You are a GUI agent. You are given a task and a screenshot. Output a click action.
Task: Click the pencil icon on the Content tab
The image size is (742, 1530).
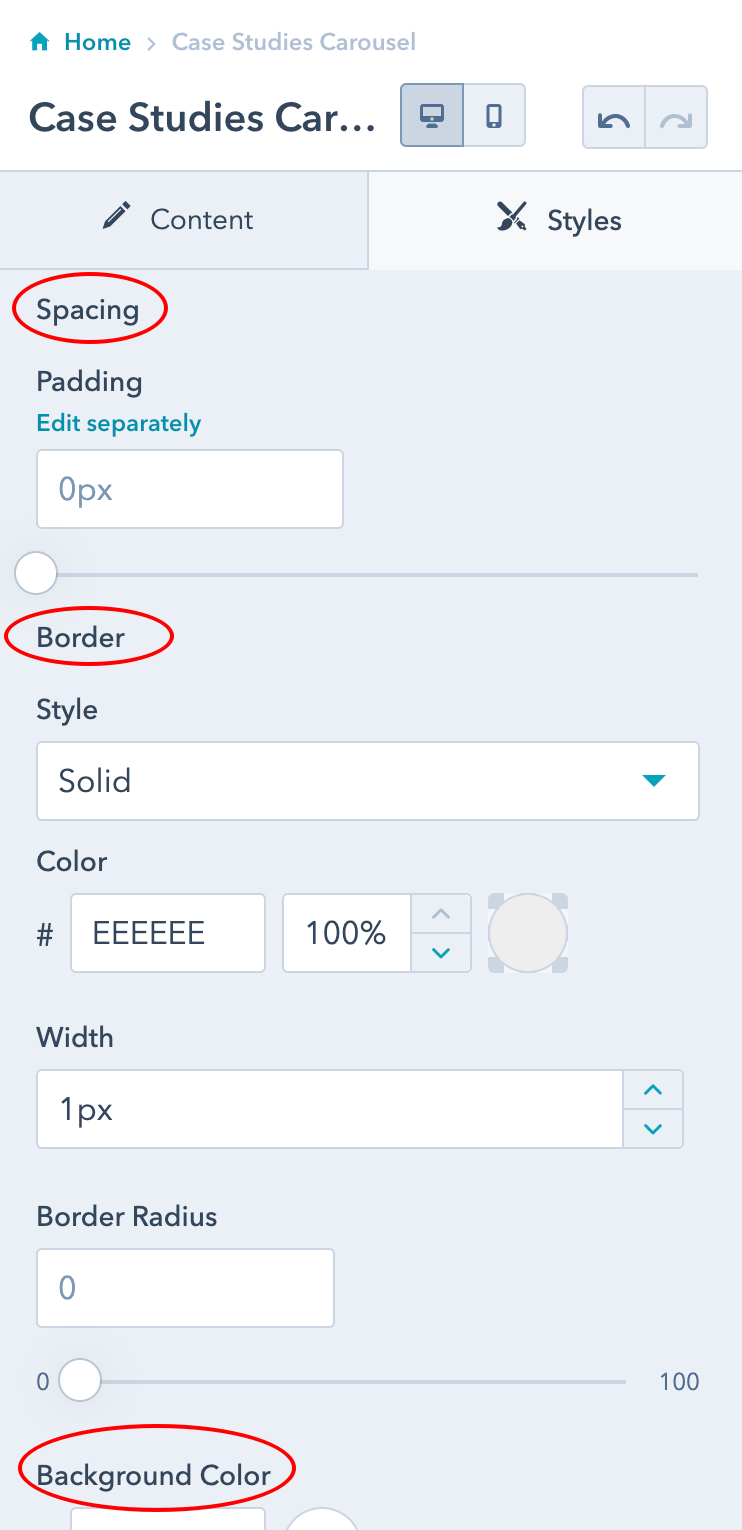(x=117, y=217)
